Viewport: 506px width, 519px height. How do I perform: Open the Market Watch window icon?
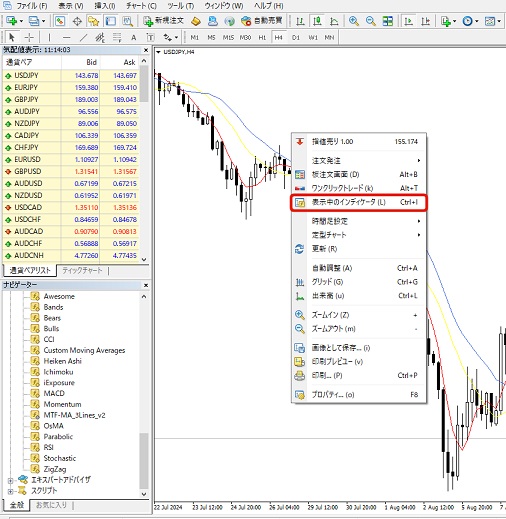click(x=60, y=21)
